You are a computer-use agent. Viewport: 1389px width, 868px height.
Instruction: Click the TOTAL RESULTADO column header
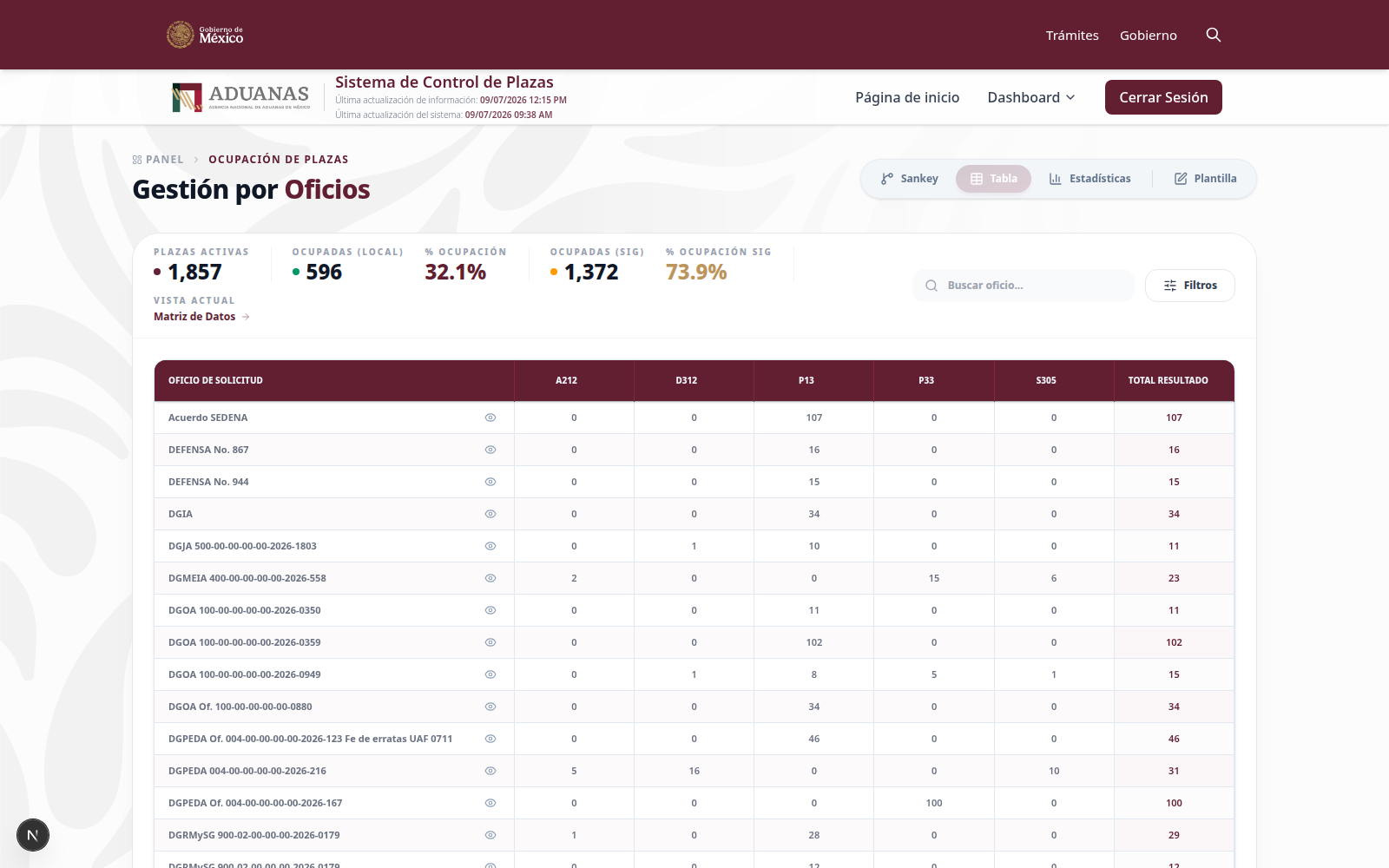pyautogui.click(x=1174, y=380)
